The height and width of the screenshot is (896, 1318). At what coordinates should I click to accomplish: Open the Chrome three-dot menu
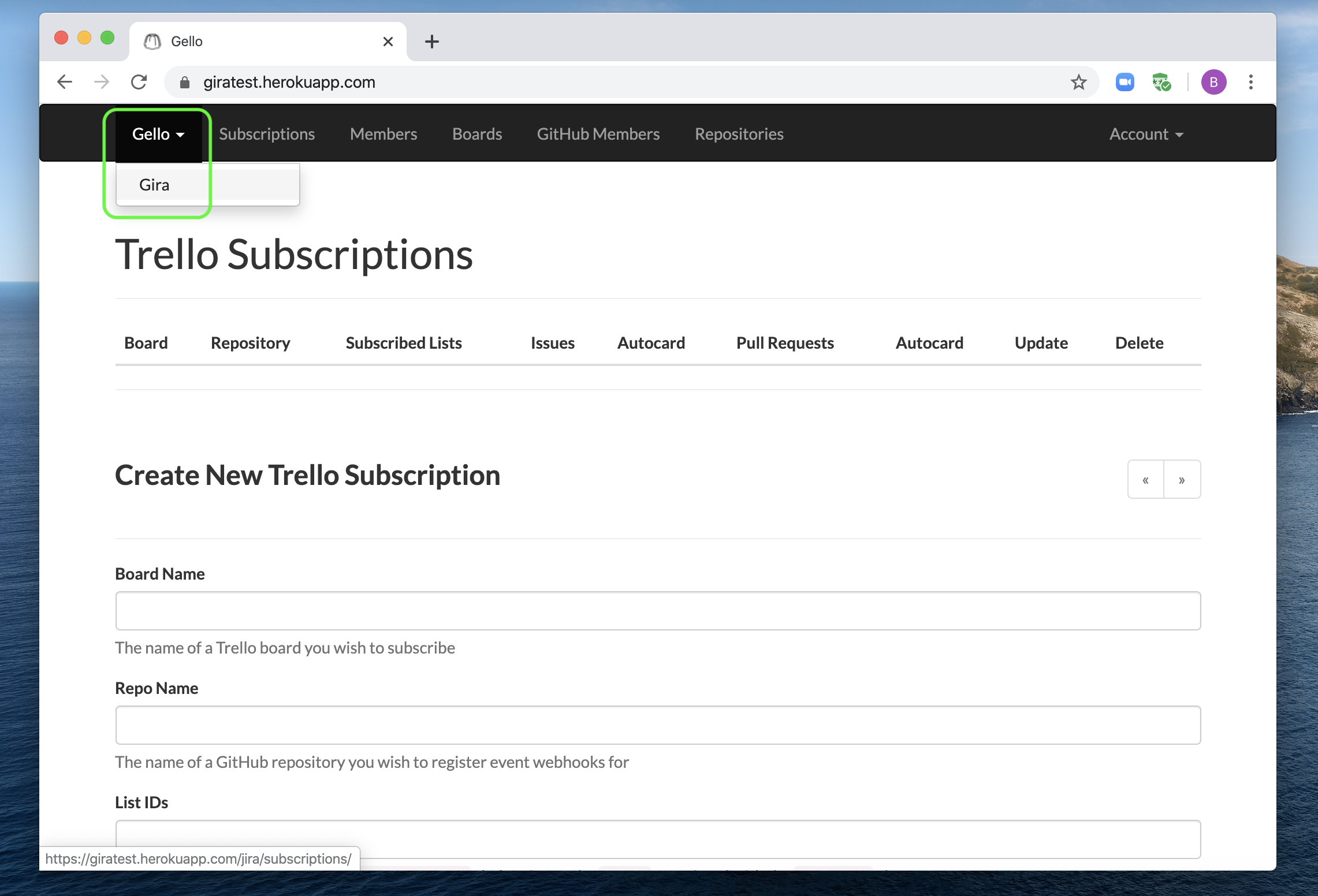[x=1251, y=82]
